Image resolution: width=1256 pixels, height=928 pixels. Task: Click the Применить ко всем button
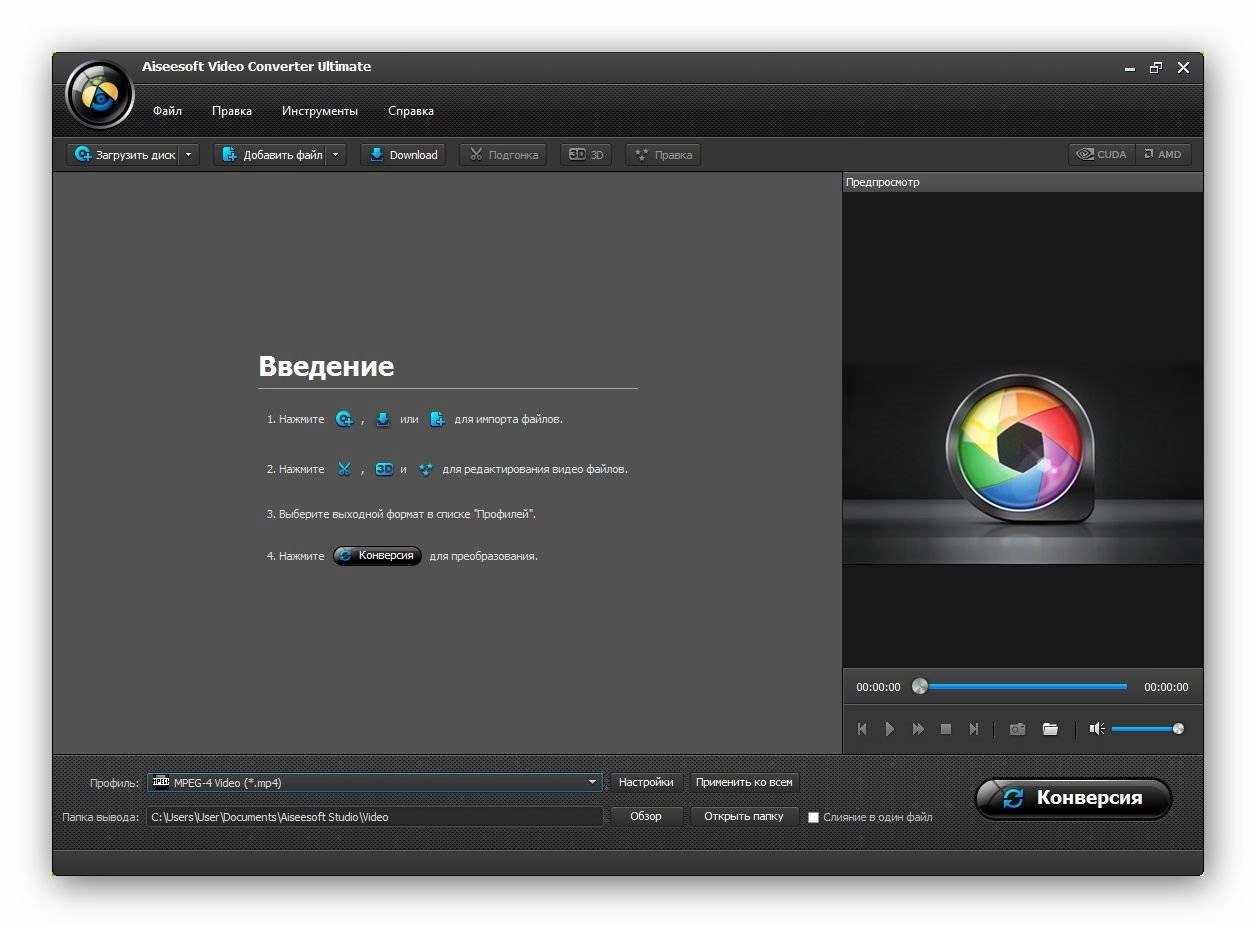tap(744, 782)
